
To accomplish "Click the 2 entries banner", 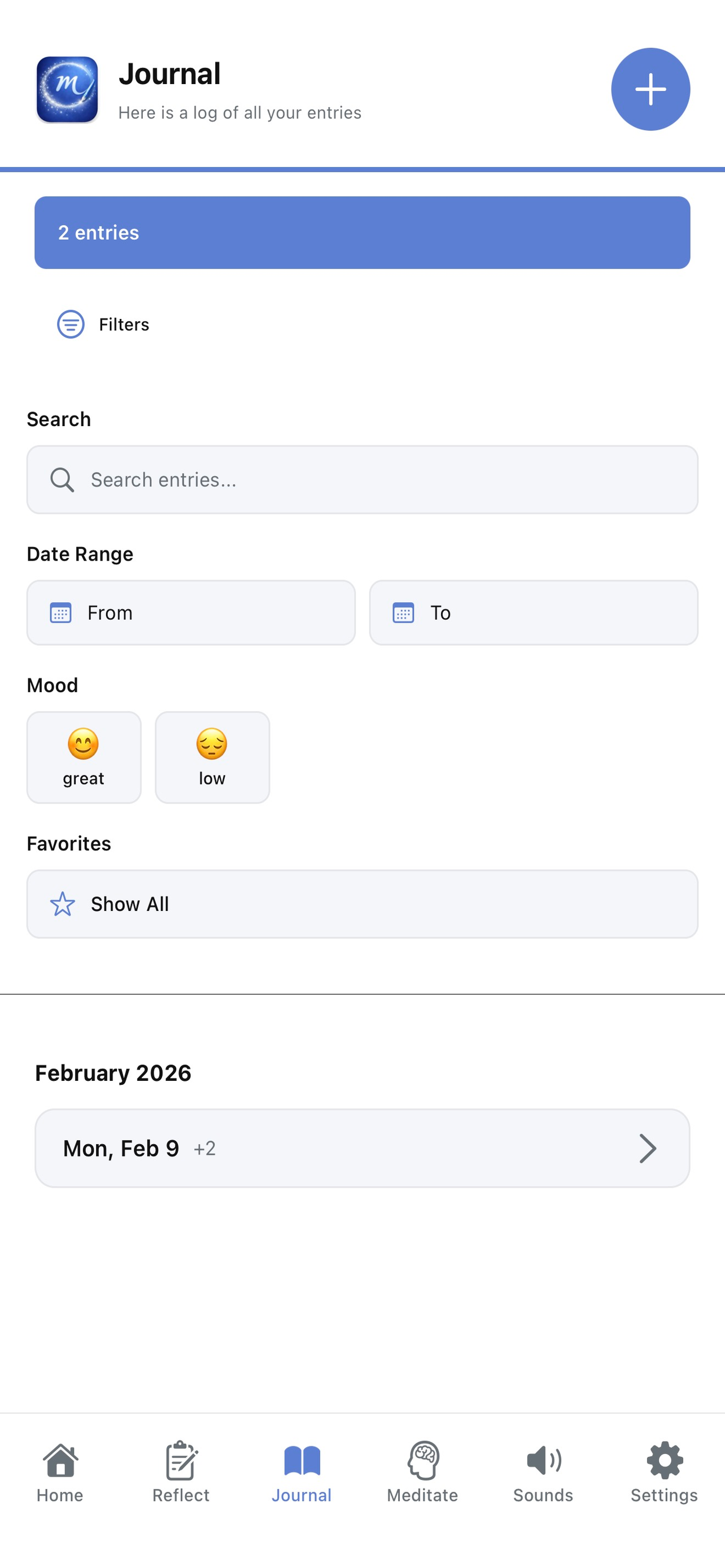I will coord(362,233).
